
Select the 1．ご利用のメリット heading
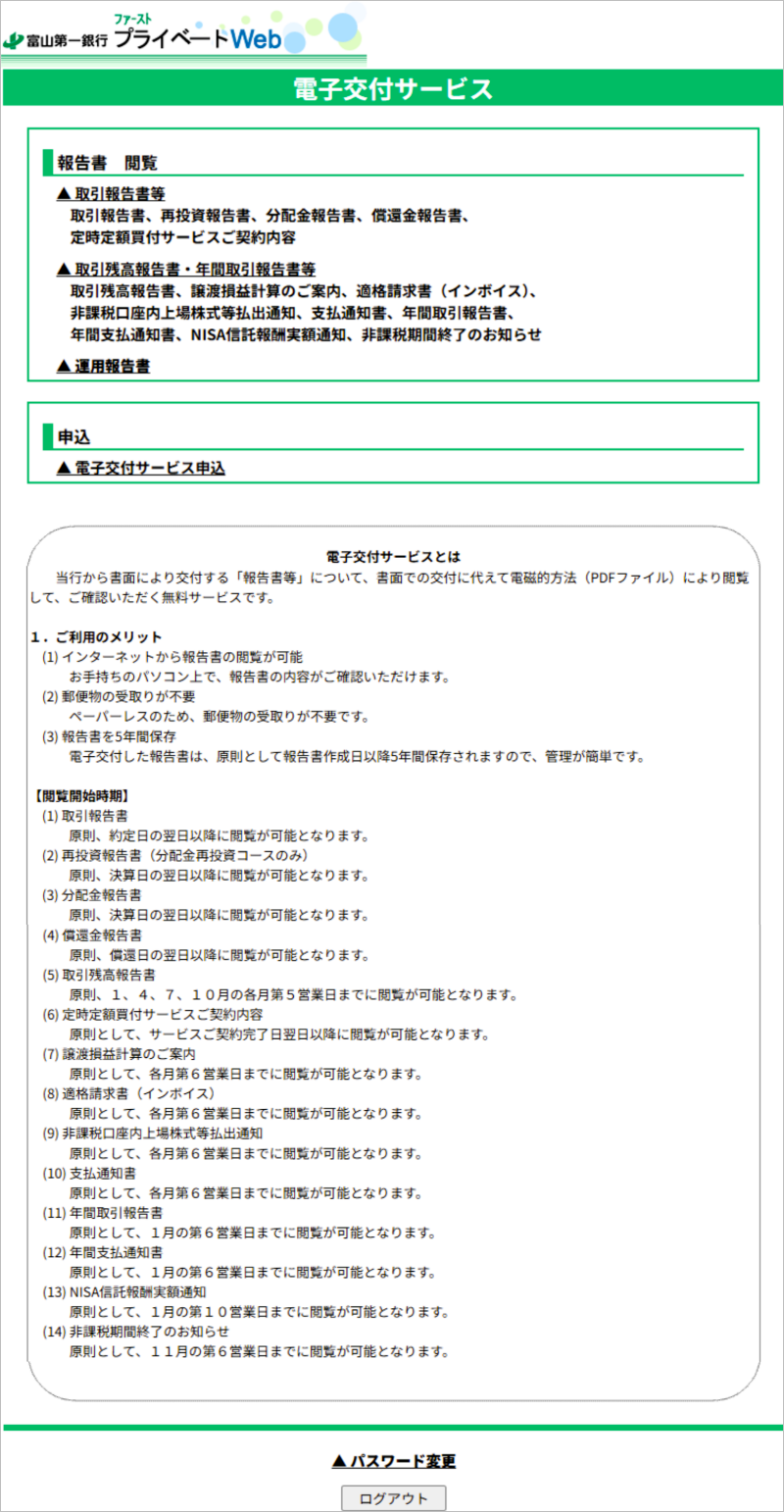tap(96, 636)
